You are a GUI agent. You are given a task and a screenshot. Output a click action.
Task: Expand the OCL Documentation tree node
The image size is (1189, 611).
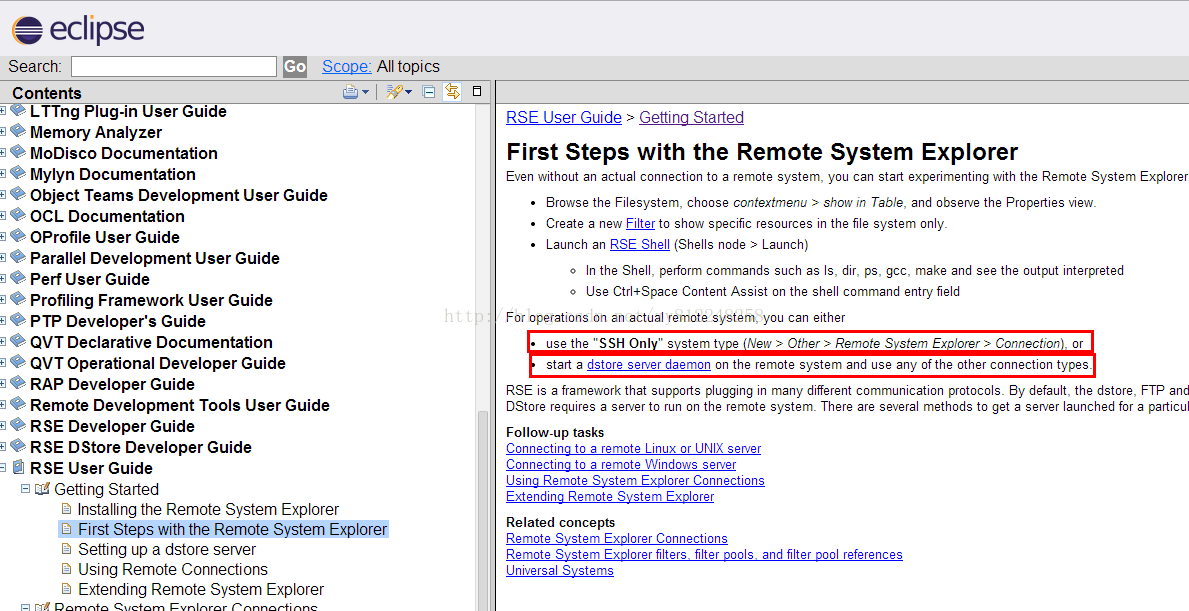[2, 216]
